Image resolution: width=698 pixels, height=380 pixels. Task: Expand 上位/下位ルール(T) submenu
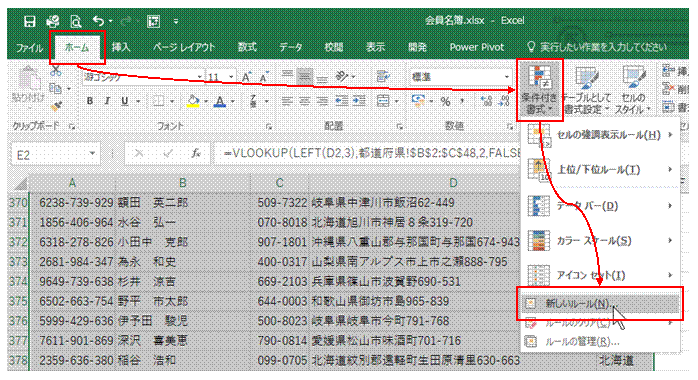point(601,170)
